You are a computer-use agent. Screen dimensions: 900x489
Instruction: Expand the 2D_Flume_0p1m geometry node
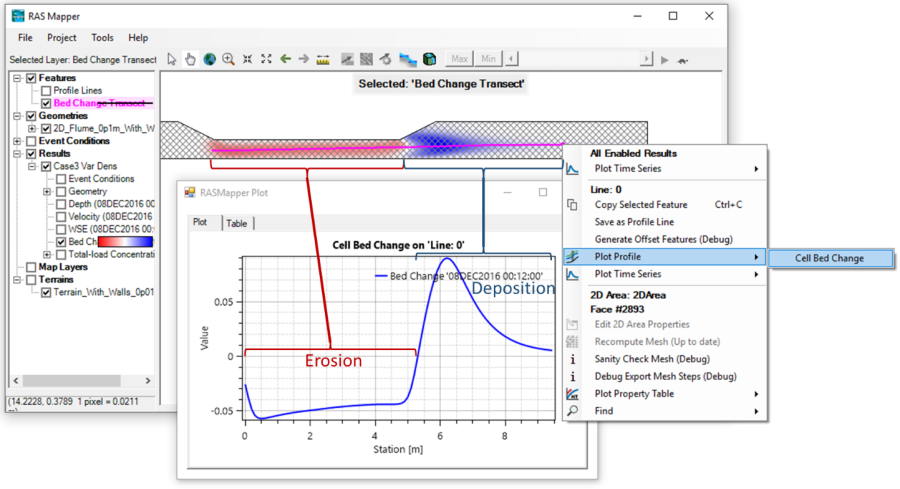32,129
